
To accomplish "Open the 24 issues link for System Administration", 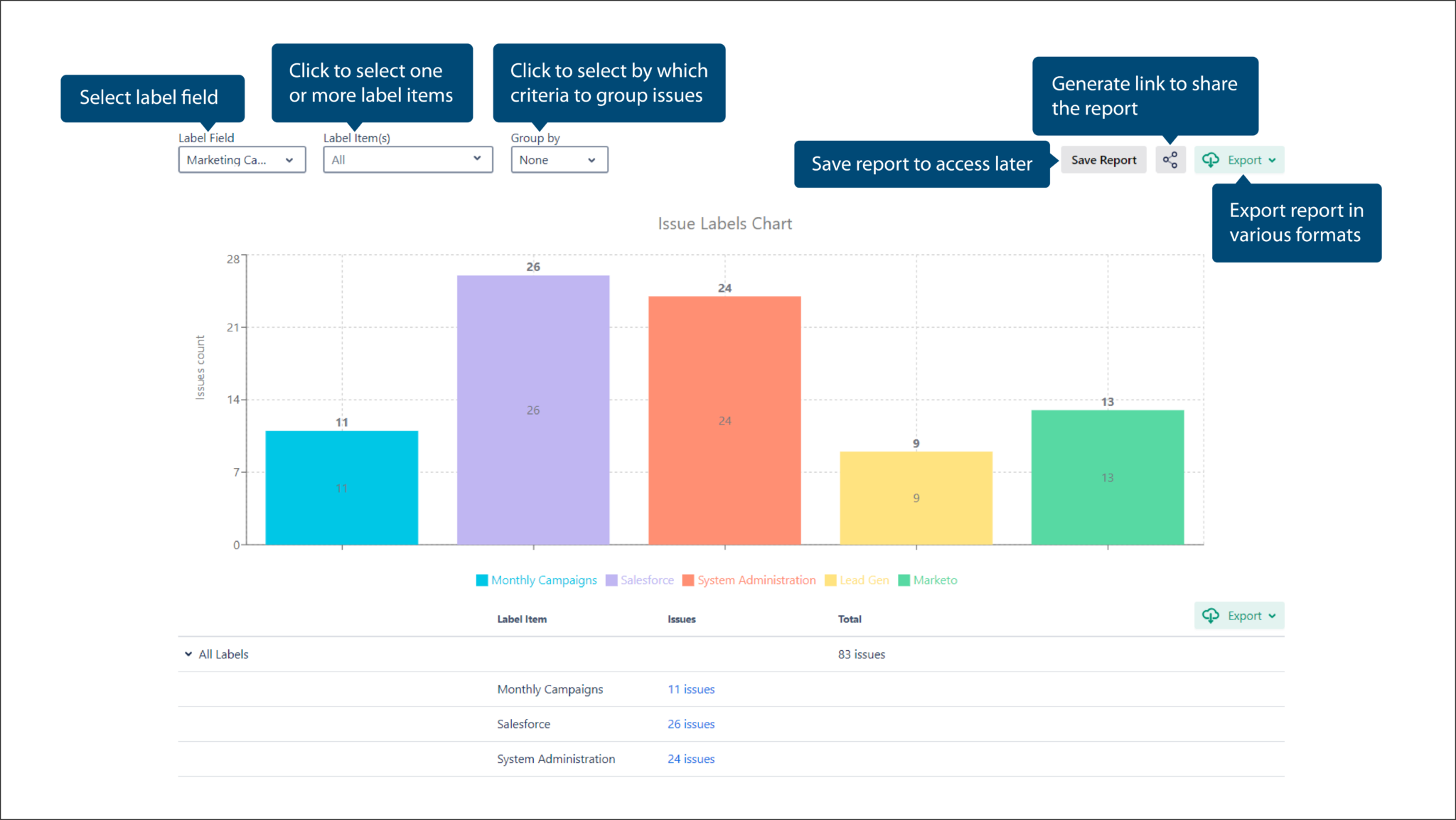I will point(690,758).
